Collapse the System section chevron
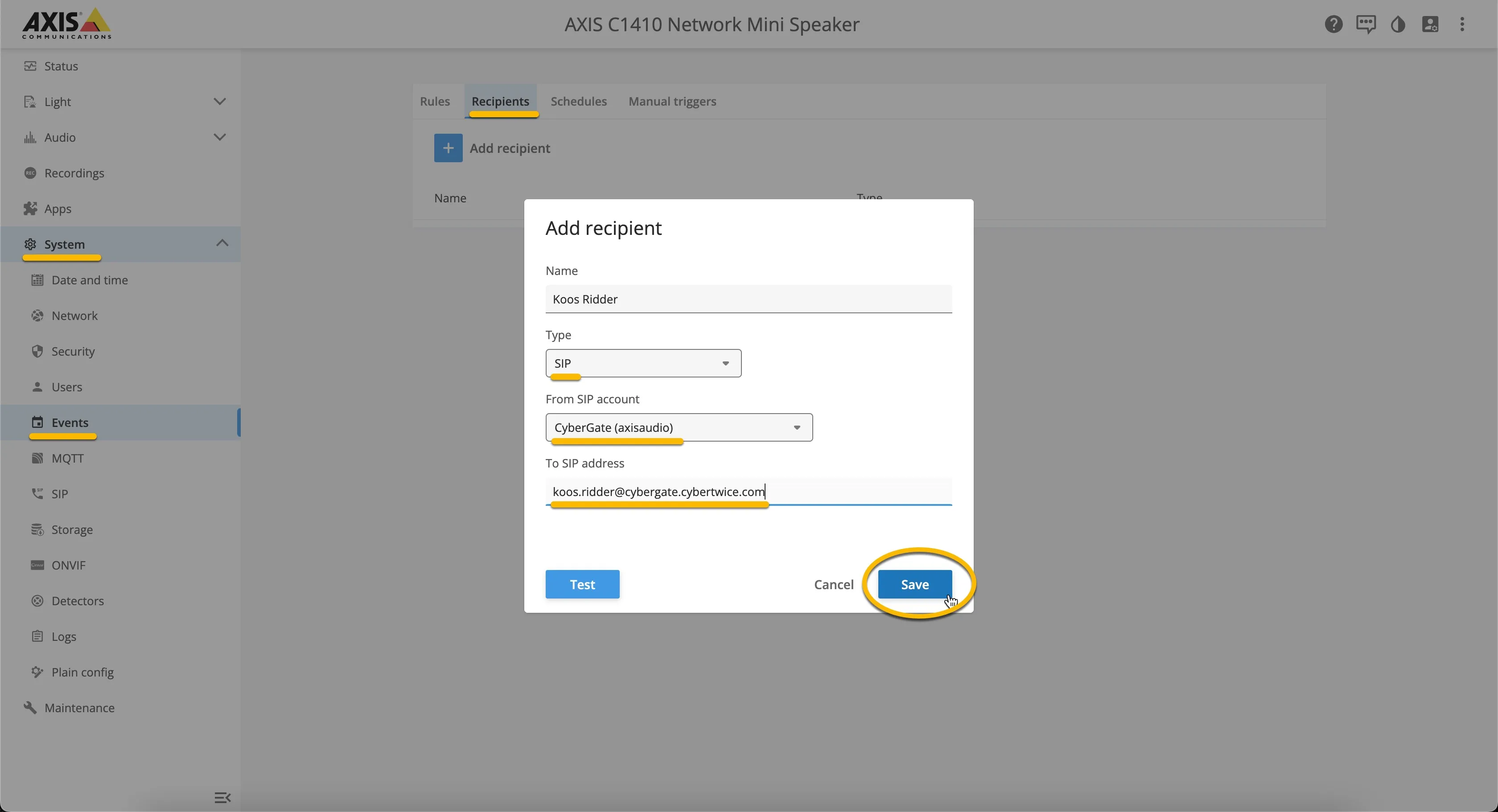The width and height of the screenshot is (1498, 812). tap(222, 243)
